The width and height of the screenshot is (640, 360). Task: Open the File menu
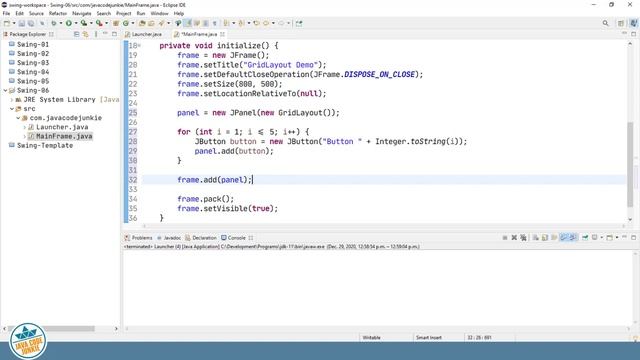click(6, 13)
